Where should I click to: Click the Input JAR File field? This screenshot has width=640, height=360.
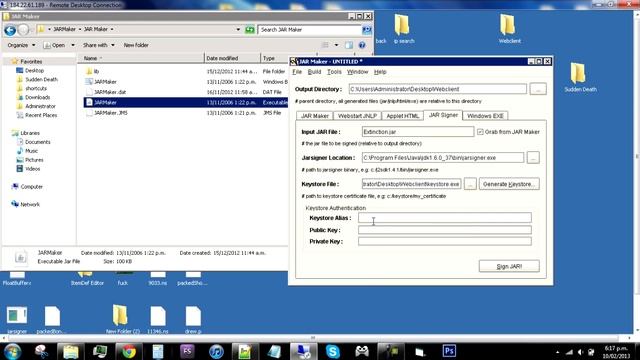[418, 132]
